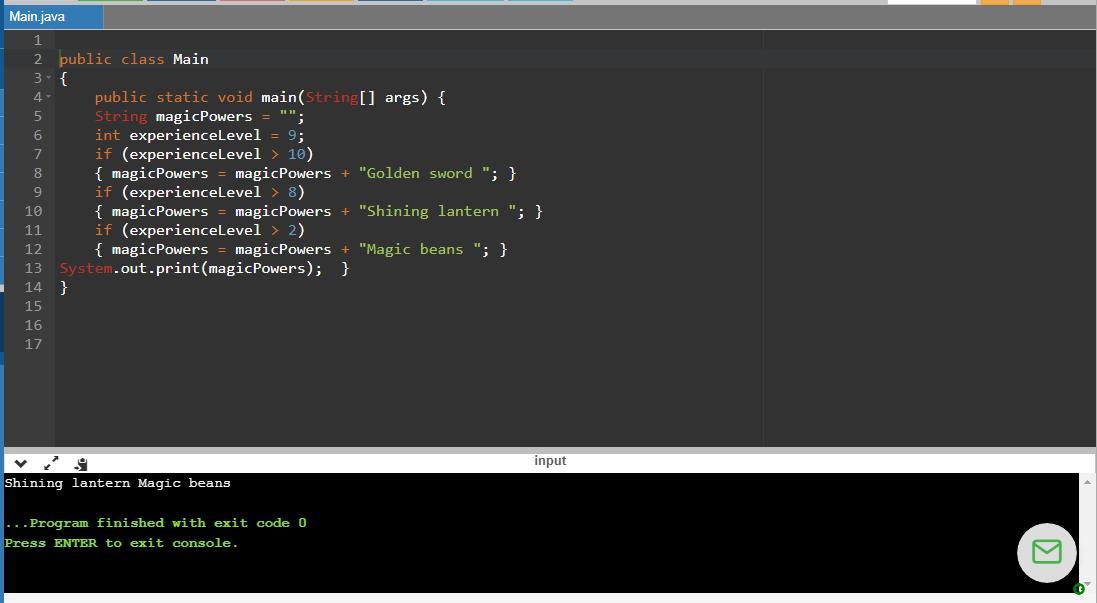Click line number 16 in the gutter
Viewport: 1097px width, 603px height.
(34, 325)
